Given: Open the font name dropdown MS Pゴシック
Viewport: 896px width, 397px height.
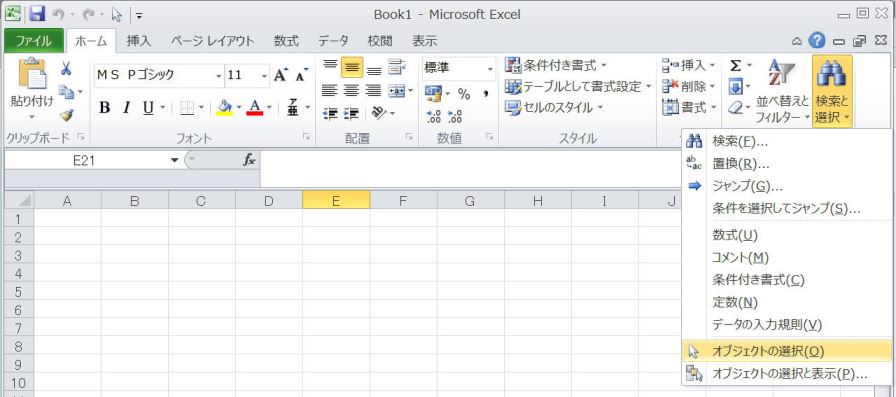Looking at the screenshot, I should point(219,76).
